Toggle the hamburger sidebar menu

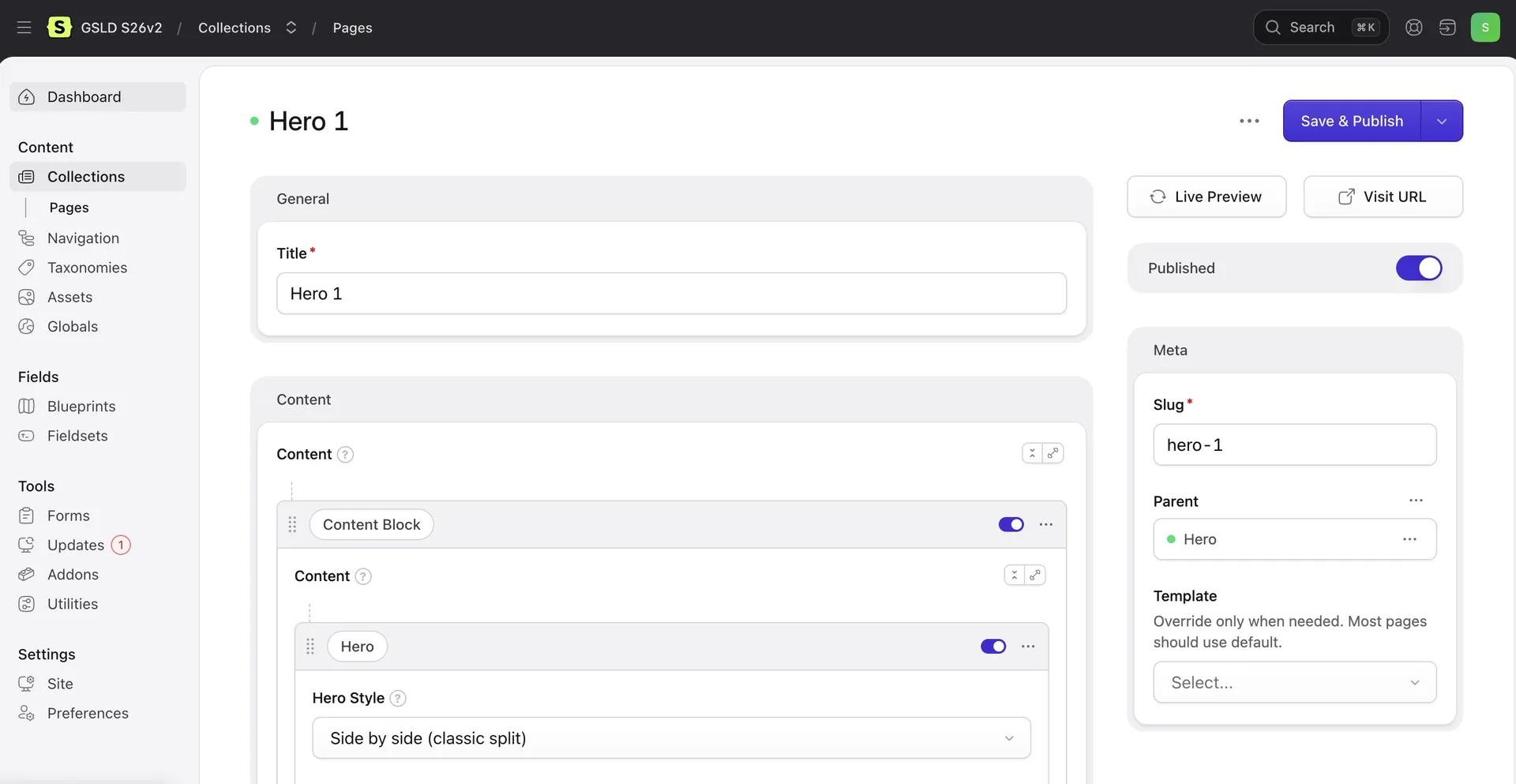pos(24,28)
